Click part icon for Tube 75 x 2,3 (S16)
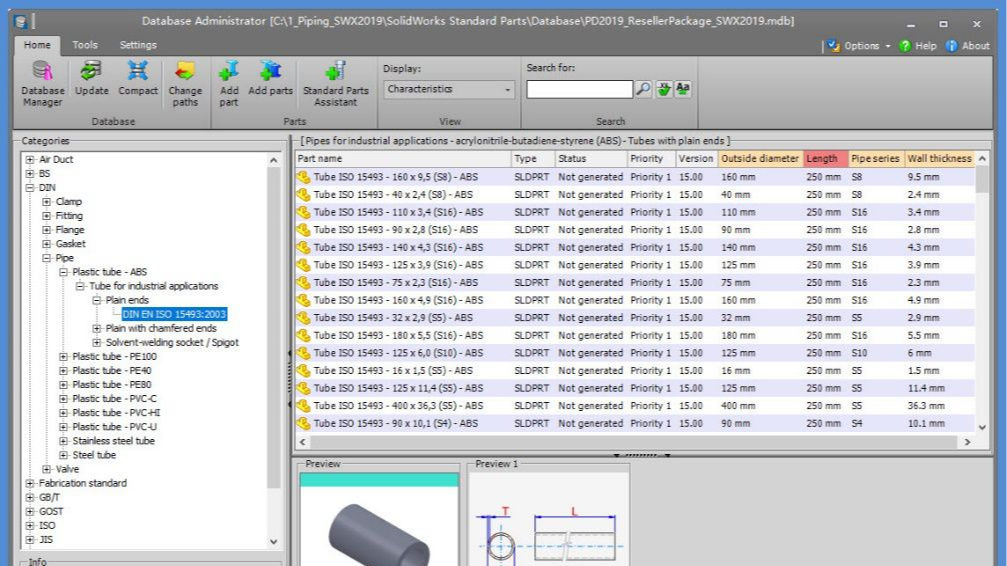Viewport: 1007px width, 566px height. pyautogui.click(x=303, y=282)
